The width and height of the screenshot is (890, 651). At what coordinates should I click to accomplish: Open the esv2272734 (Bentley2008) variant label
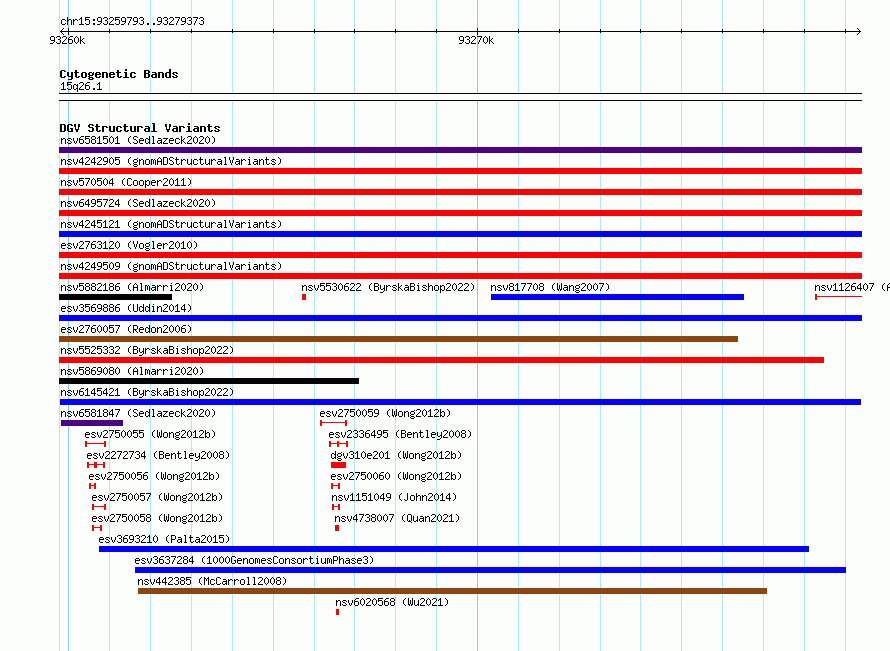[x=158, y=455]
